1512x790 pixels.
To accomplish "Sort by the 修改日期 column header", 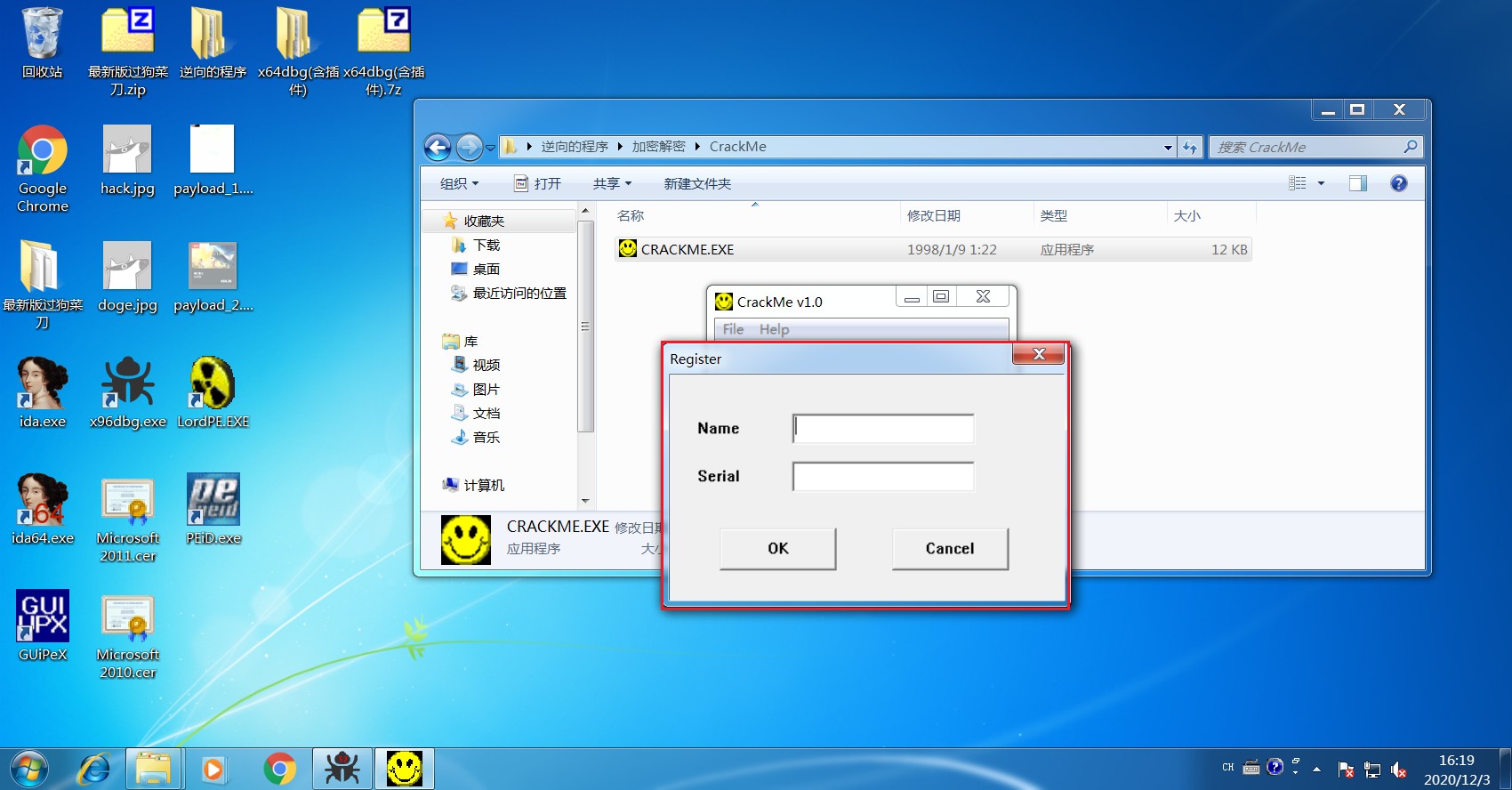I will click(x=967, y=215).
